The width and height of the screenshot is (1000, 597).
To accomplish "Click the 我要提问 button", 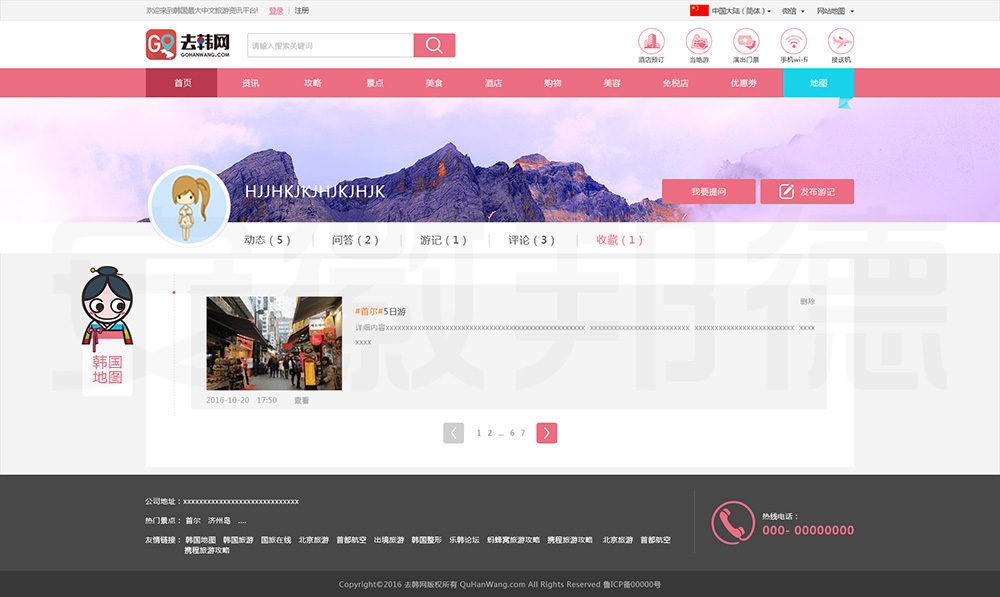I will [708, 192].
